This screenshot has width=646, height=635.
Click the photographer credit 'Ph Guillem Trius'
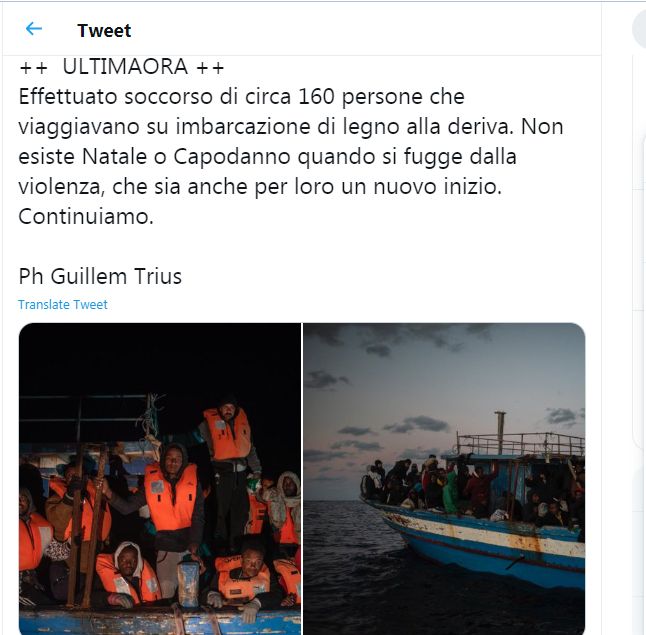[x=100, y=276]
